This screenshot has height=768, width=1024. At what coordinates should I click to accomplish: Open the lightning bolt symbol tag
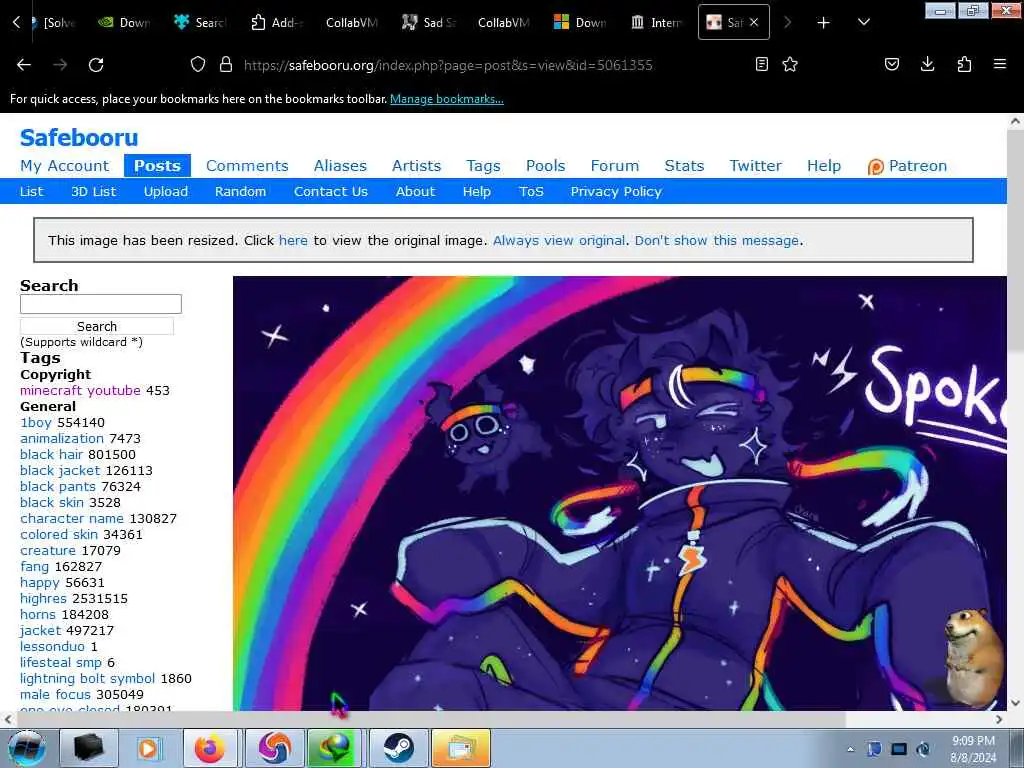pos(88,679)
